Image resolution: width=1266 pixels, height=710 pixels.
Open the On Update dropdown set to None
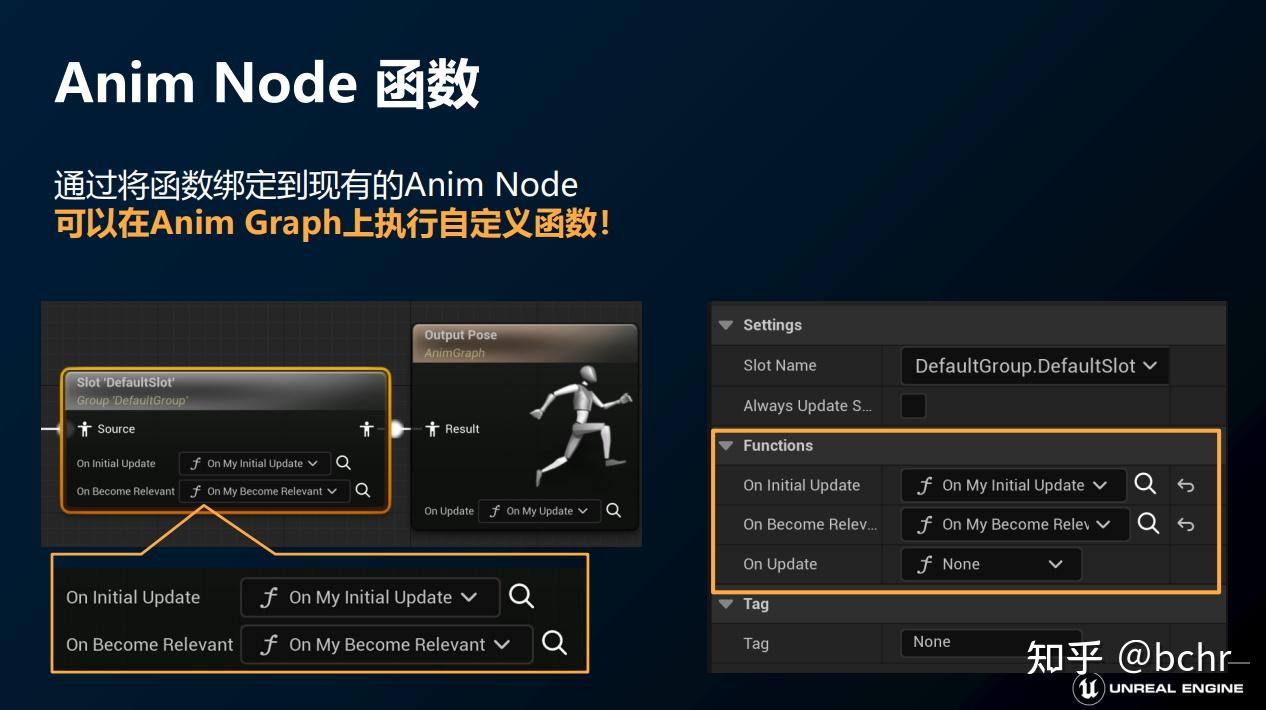990,564
